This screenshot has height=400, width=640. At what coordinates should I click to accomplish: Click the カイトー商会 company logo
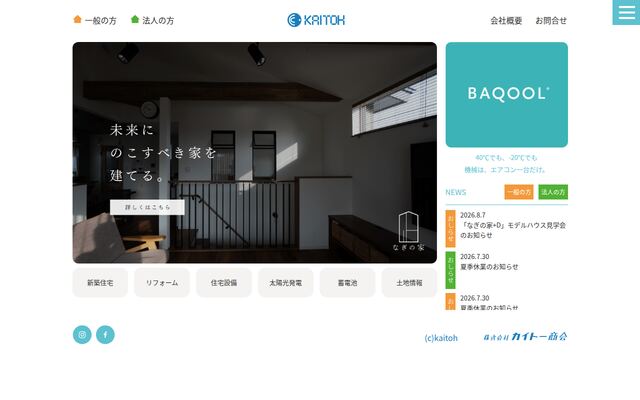click(x=525, y=336)
